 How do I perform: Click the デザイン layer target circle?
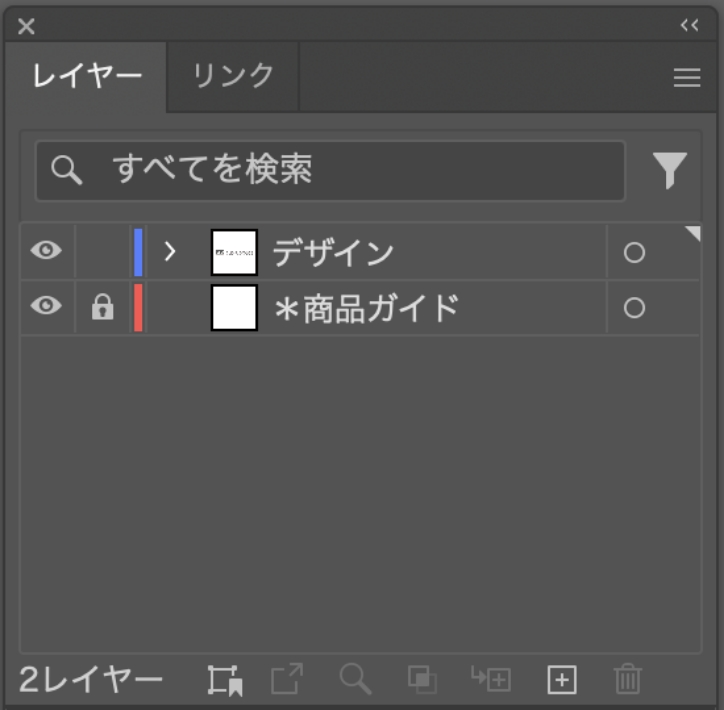(x=634, y=253)
